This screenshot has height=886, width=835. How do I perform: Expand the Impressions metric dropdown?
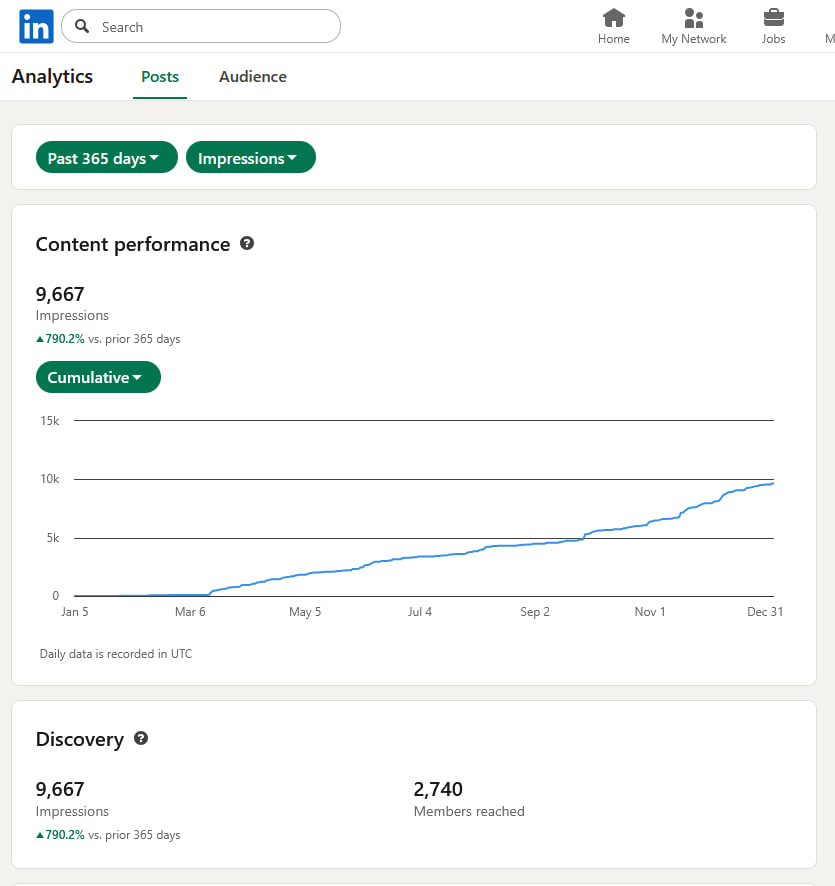(250, 158)
